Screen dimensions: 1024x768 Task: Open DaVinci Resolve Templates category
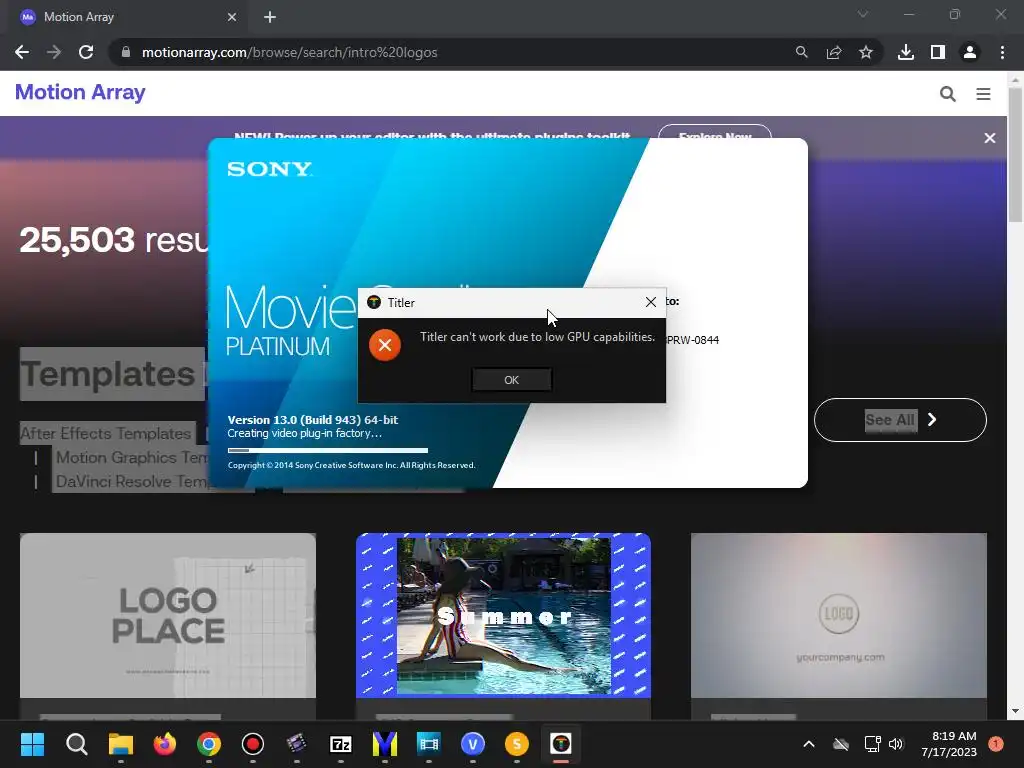[x=131, y=481]
